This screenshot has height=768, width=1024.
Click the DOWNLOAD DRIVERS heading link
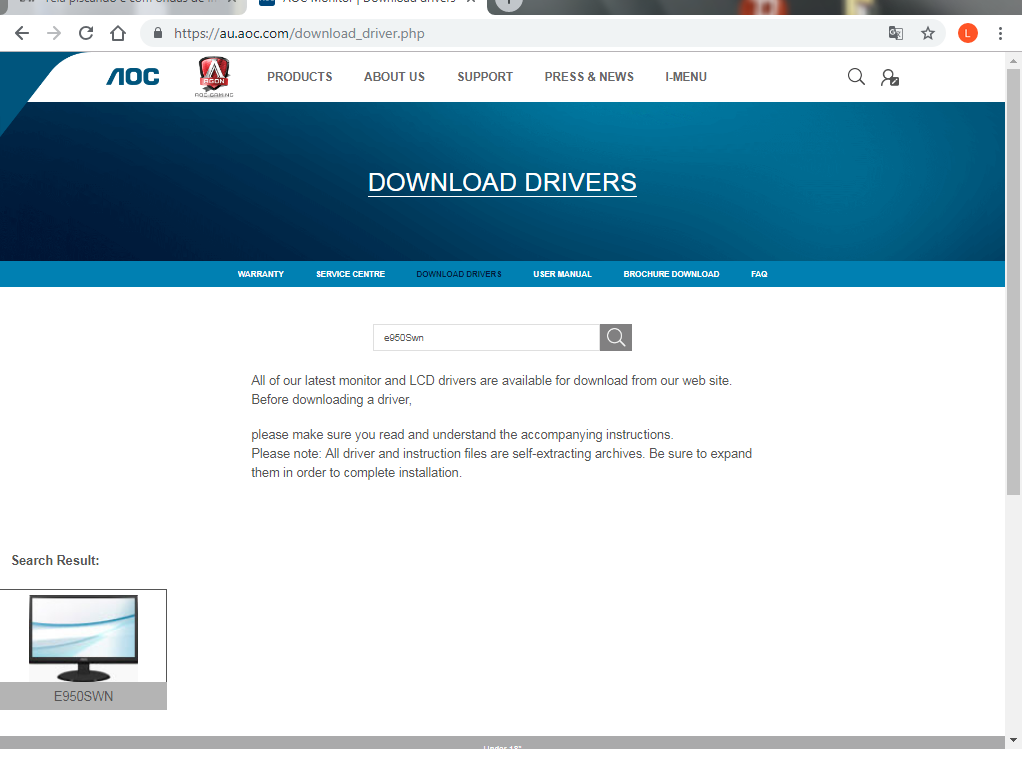[x=502, y=183]
